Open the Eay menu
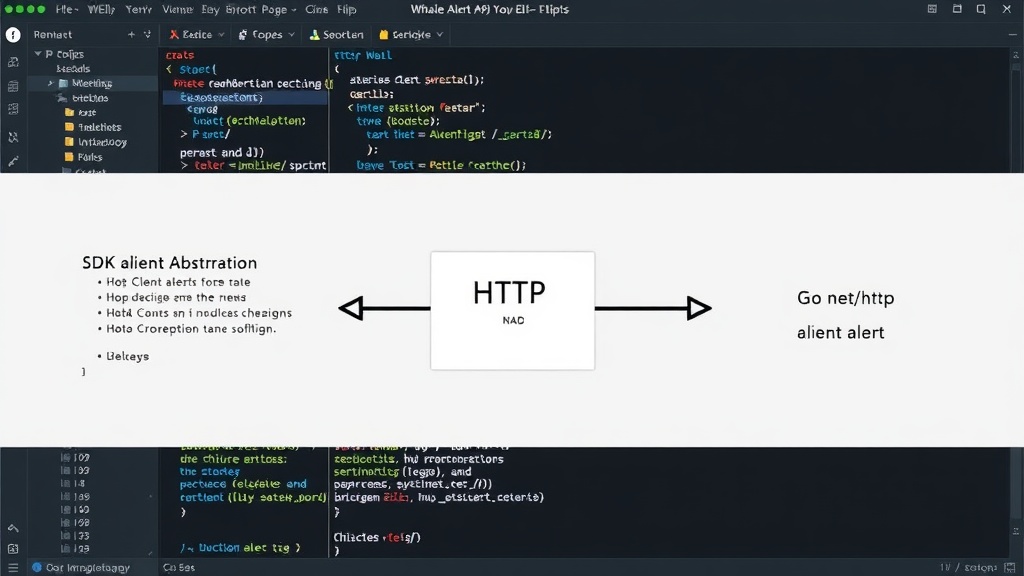Viewport: 1024px width, 576px height. point(210,9)
